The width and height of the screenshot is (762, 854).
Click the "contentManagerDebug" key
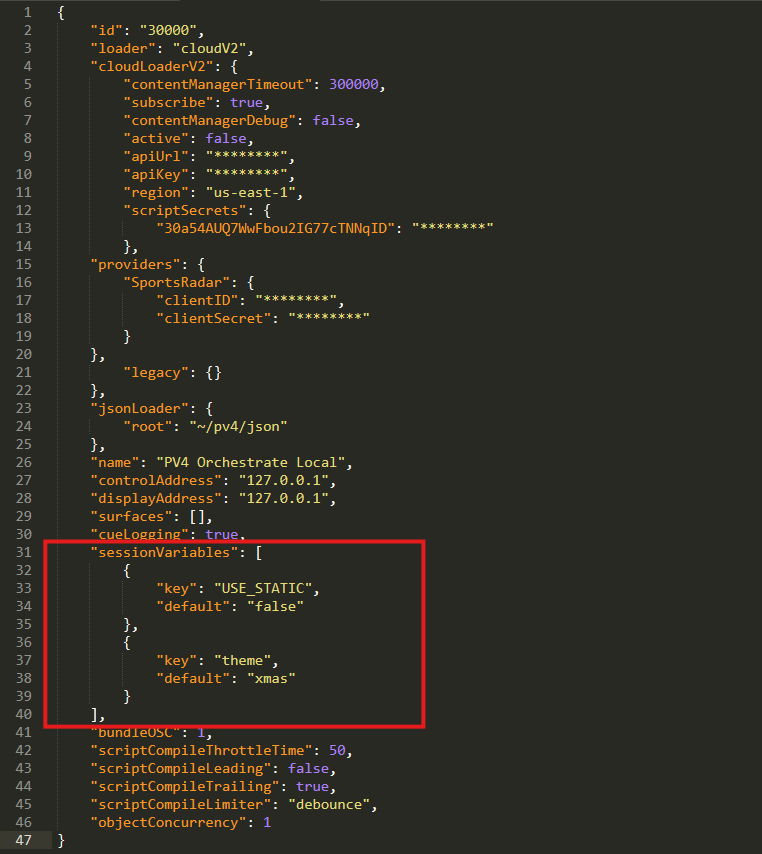[x=210, y=120]
